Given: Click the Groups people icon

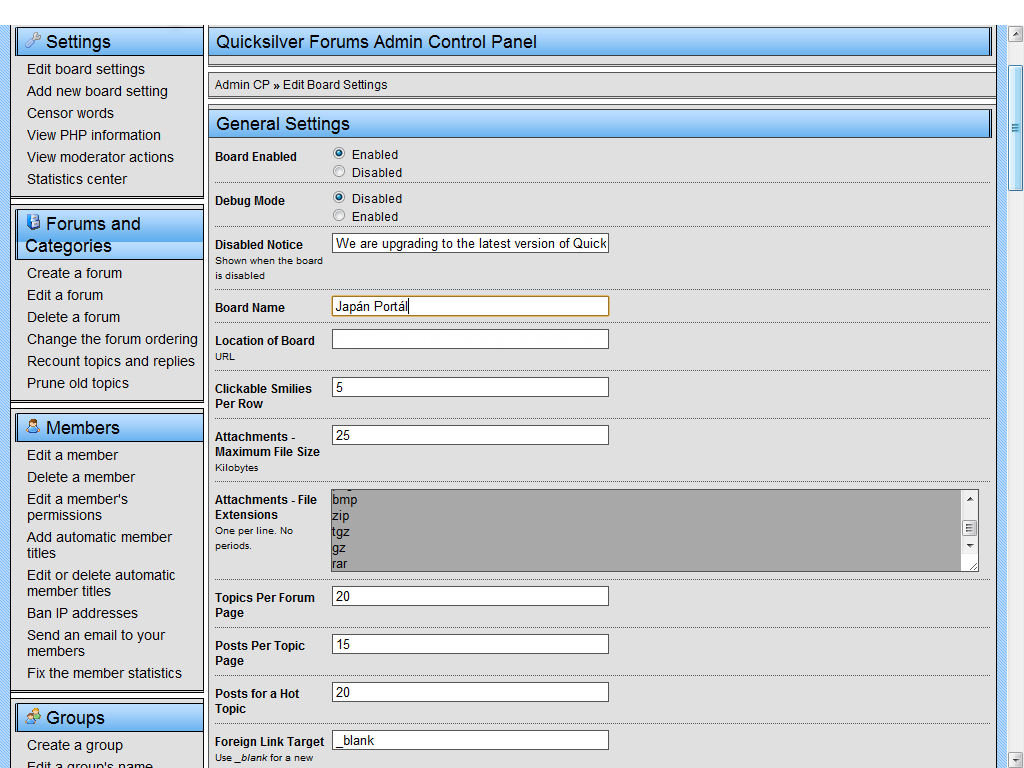Looking at the screenshot, I should point(33,716).
